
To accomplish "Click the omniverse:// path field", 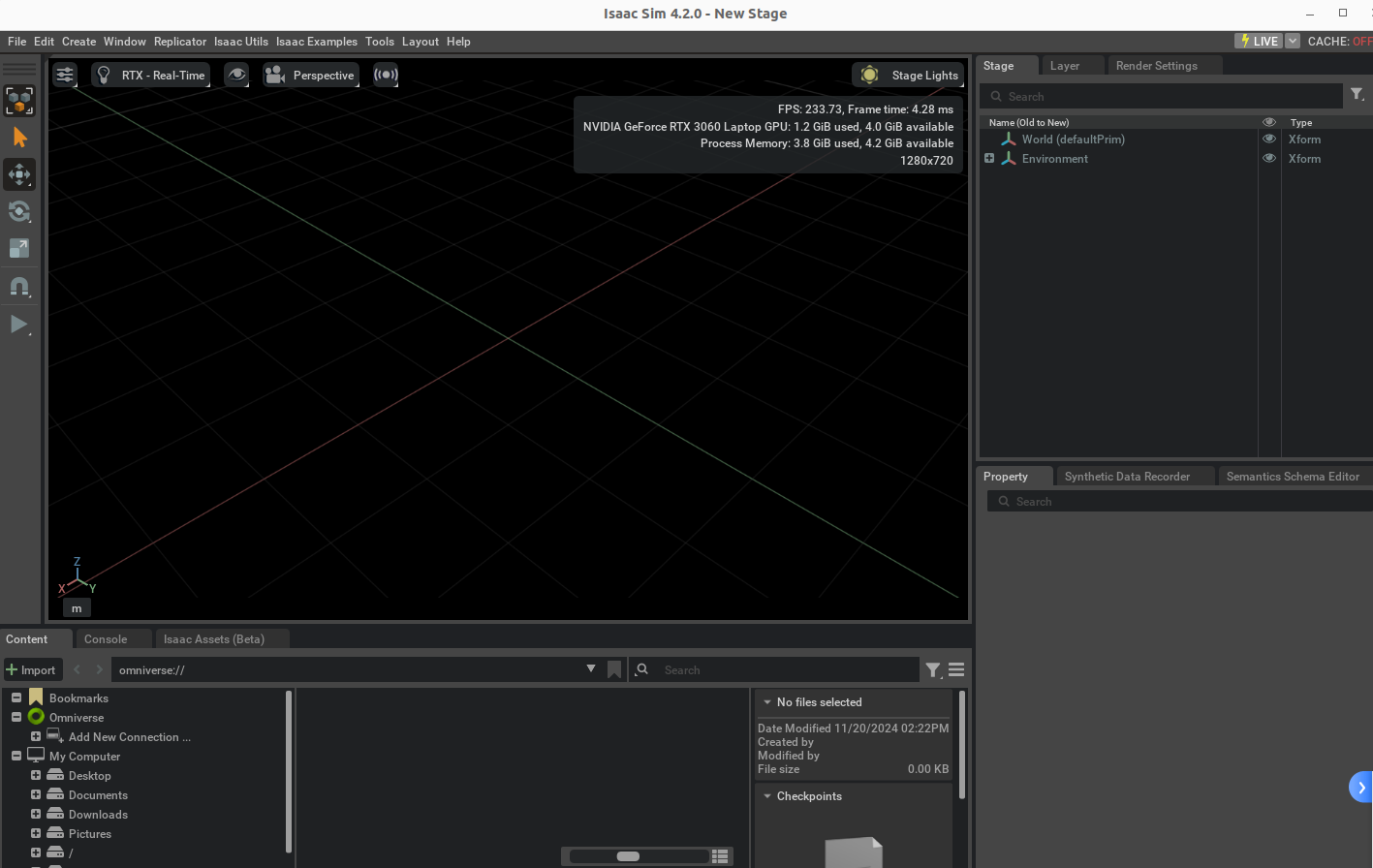I will [x=347, y=669].
